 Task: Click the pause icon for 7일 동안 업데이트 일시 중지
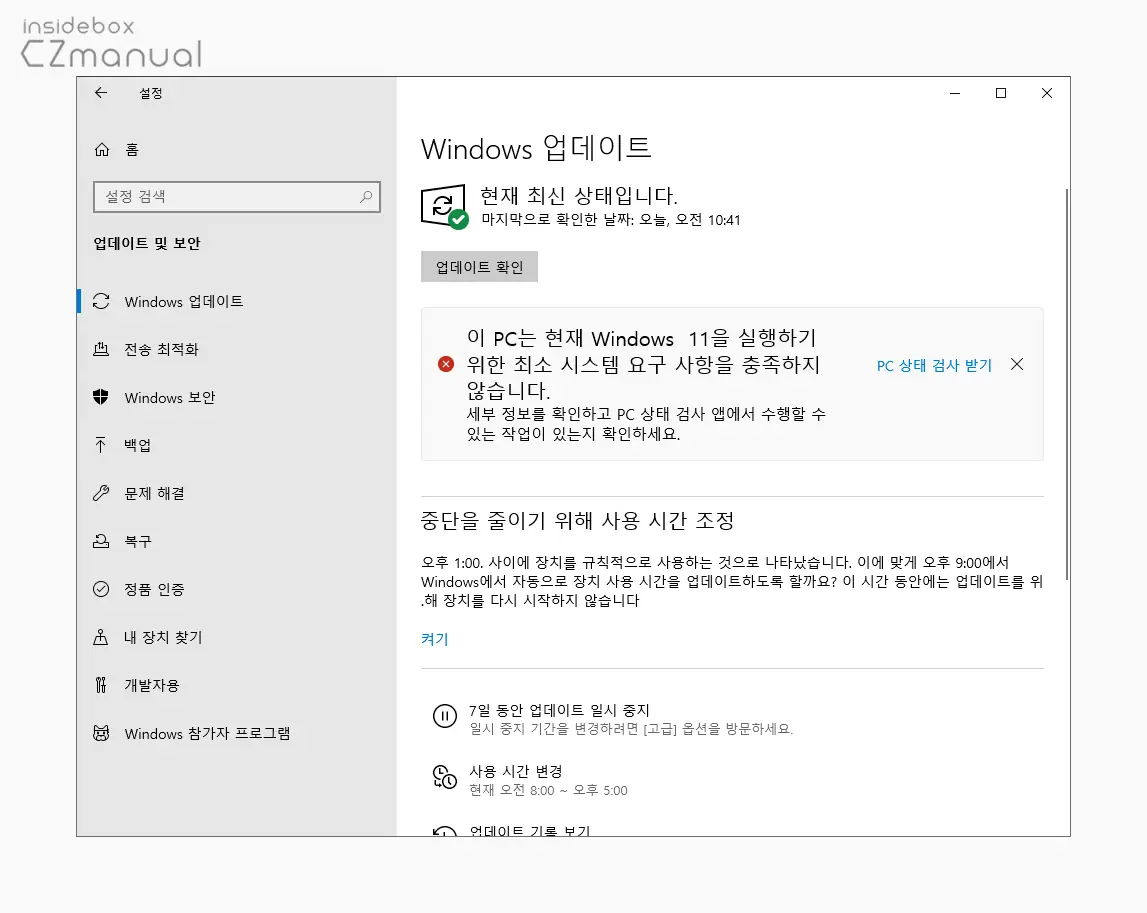445,715
